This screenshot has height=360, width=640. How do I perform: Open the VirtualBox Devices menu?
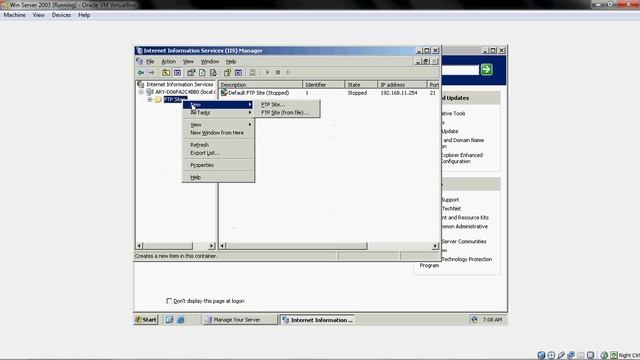(x=61, y=15)
